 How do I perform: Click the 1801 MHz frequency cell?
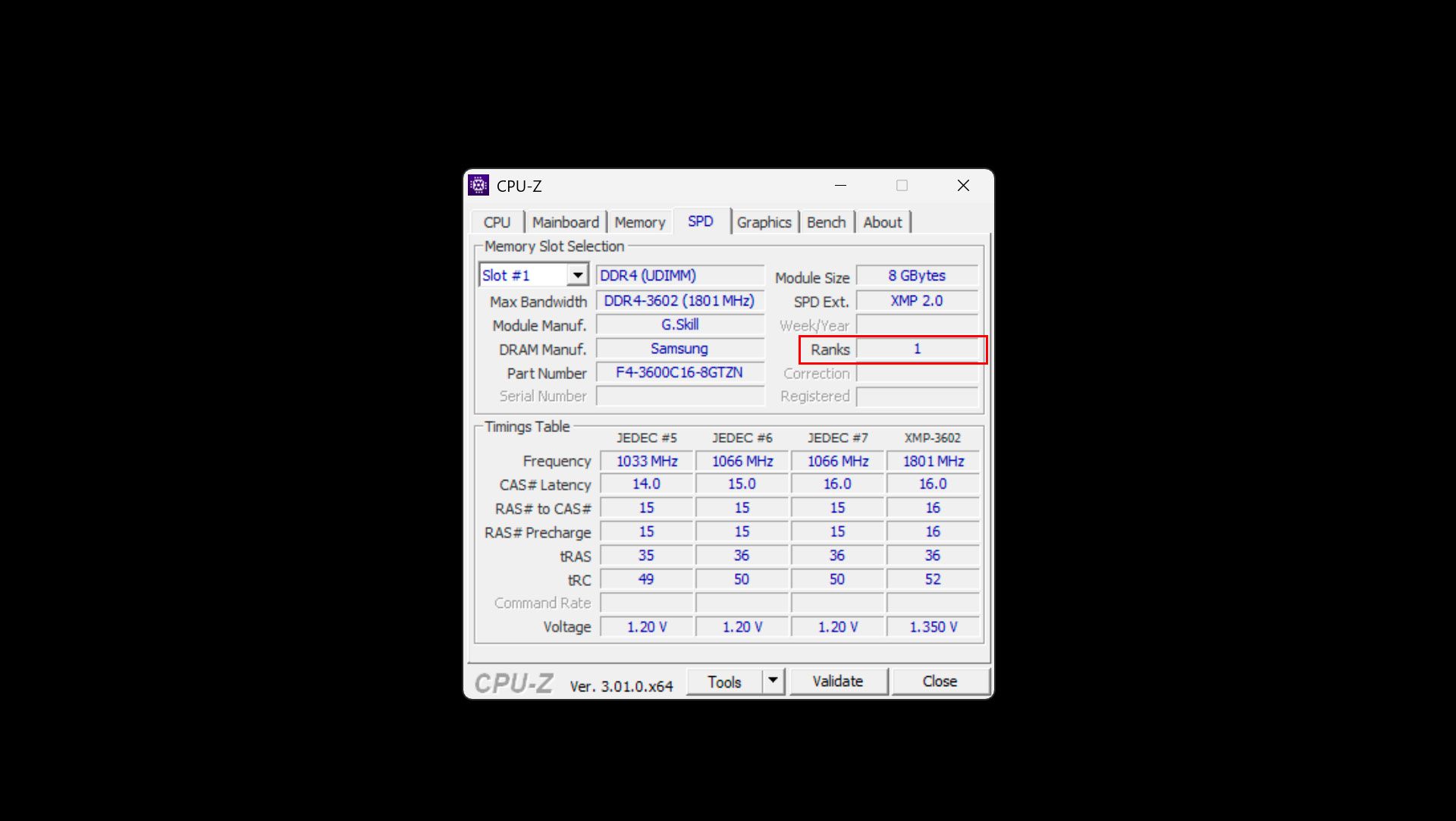(x=933, y=461)
